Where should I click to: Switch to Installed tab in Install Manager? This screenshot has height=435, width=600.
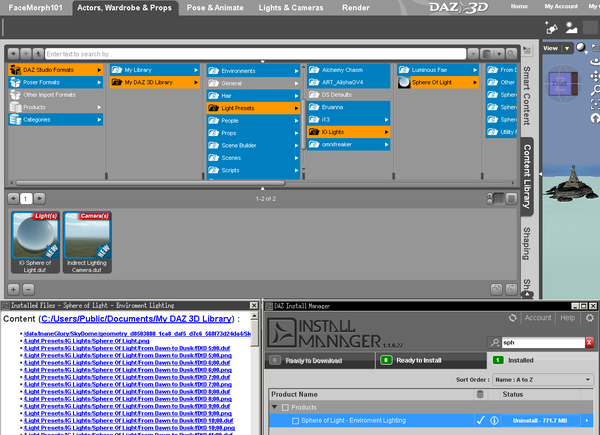point(541,360)
